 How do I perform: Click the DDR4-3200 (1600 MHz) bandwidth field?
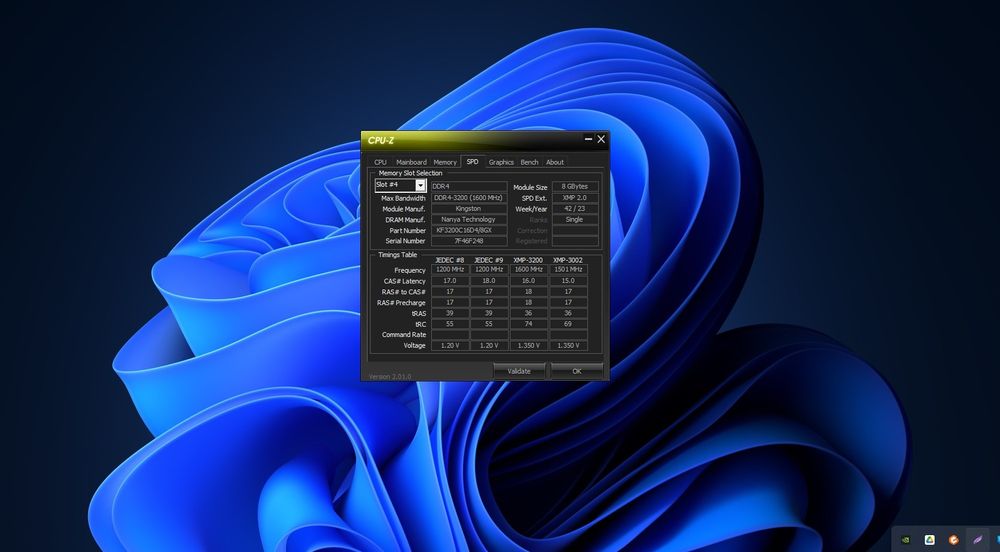click(x=469, y=198)
